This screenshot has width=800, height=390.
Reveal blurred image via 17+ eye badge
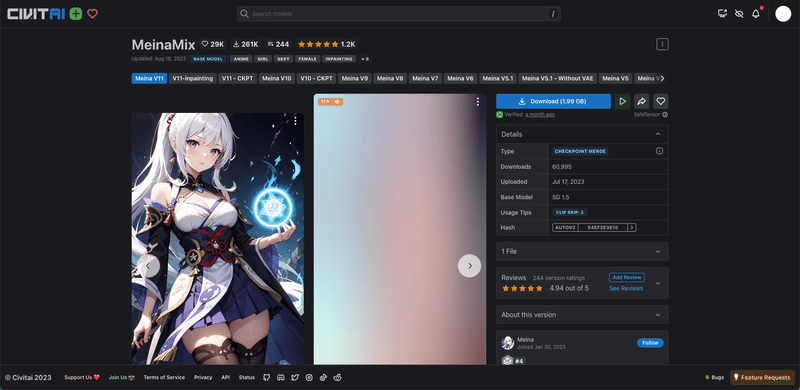330,102
